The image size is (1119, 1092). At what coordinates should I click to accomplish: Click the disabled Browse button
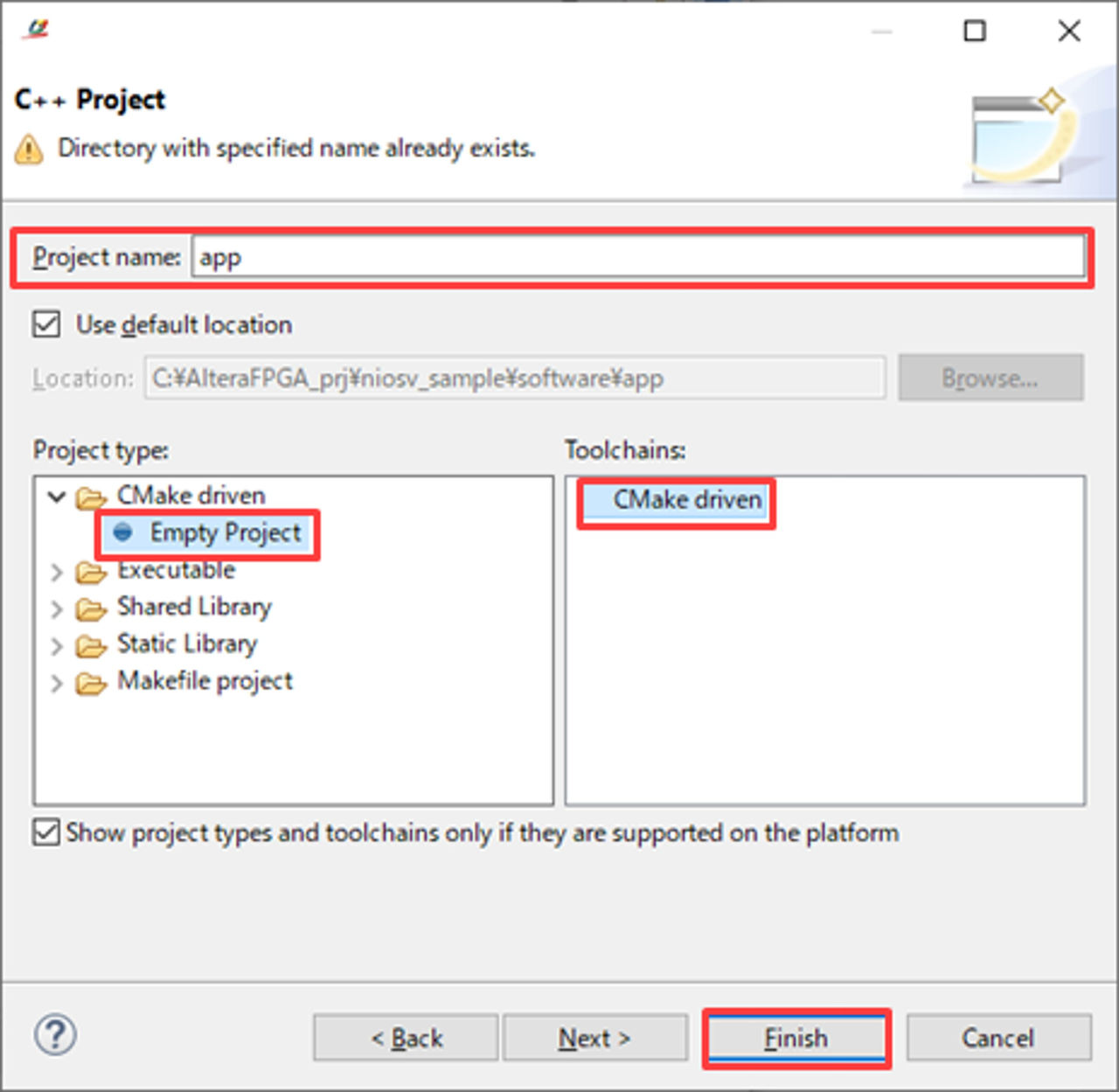tap(990, 378)
